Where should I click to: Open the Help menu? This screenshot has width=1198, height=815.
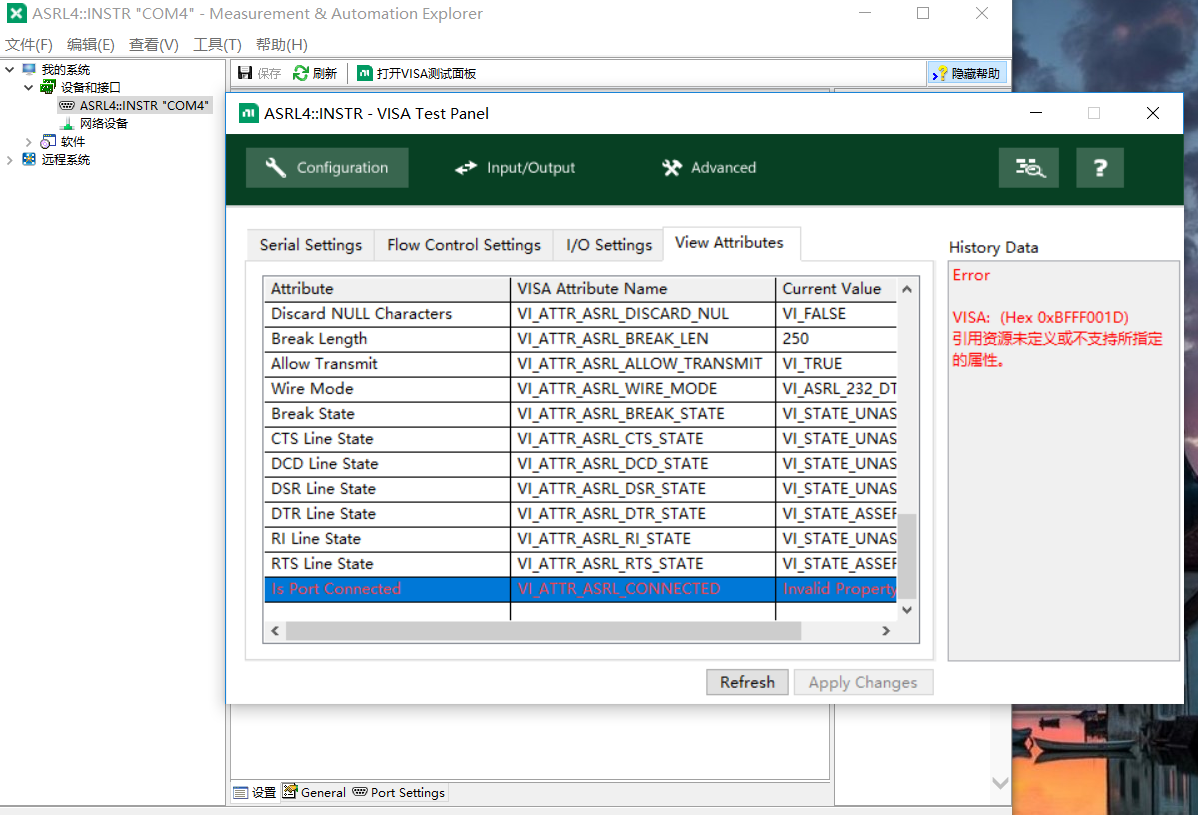pos(282,44)
